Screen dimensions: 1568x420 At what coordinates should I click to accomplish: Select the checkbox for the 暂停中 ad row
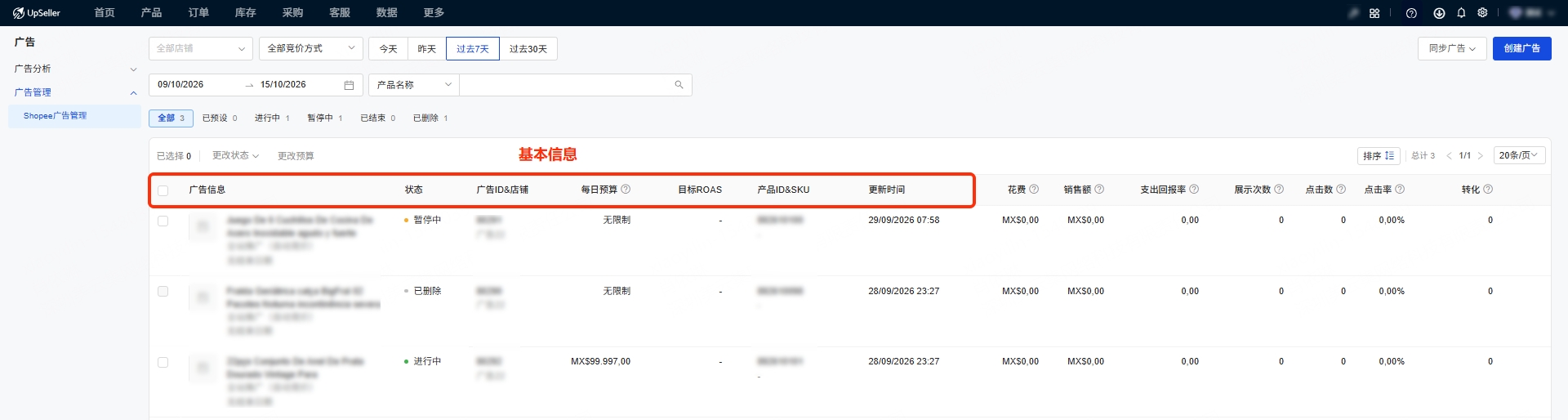point(163,221)
